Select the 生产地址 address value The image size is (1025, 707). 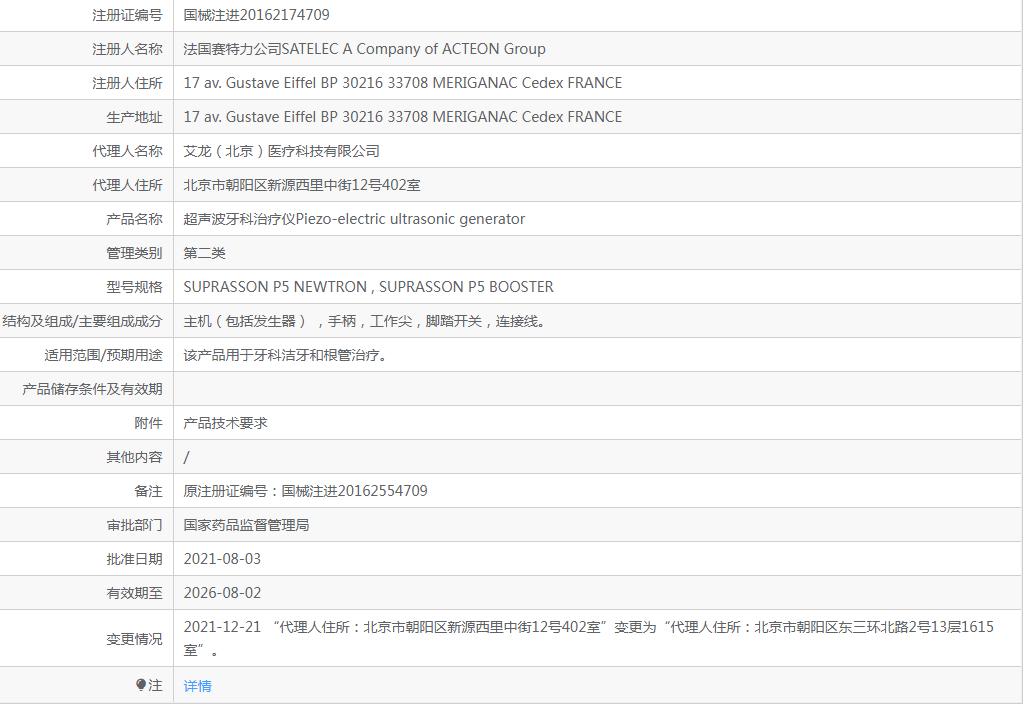click(x=403, y=117)
